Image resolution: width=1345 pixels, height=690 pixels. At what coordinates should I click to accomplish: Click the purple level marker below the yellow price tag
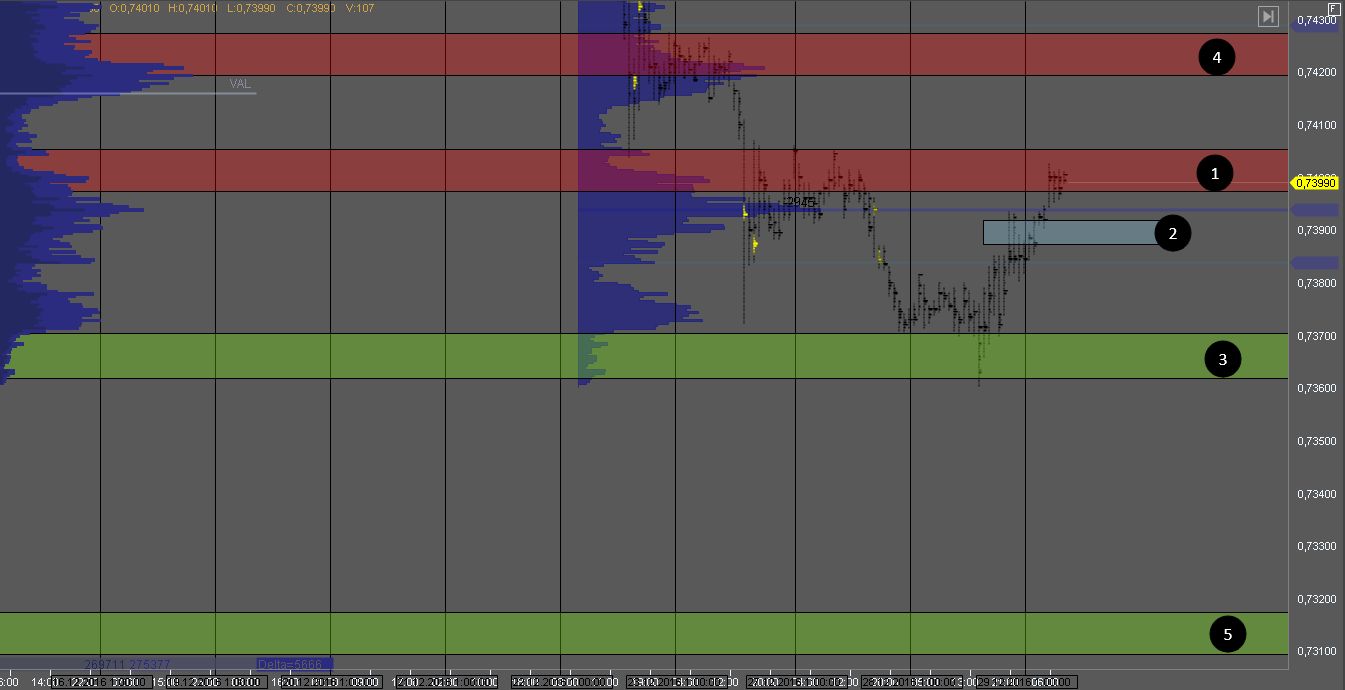[x=1315, y=210]
